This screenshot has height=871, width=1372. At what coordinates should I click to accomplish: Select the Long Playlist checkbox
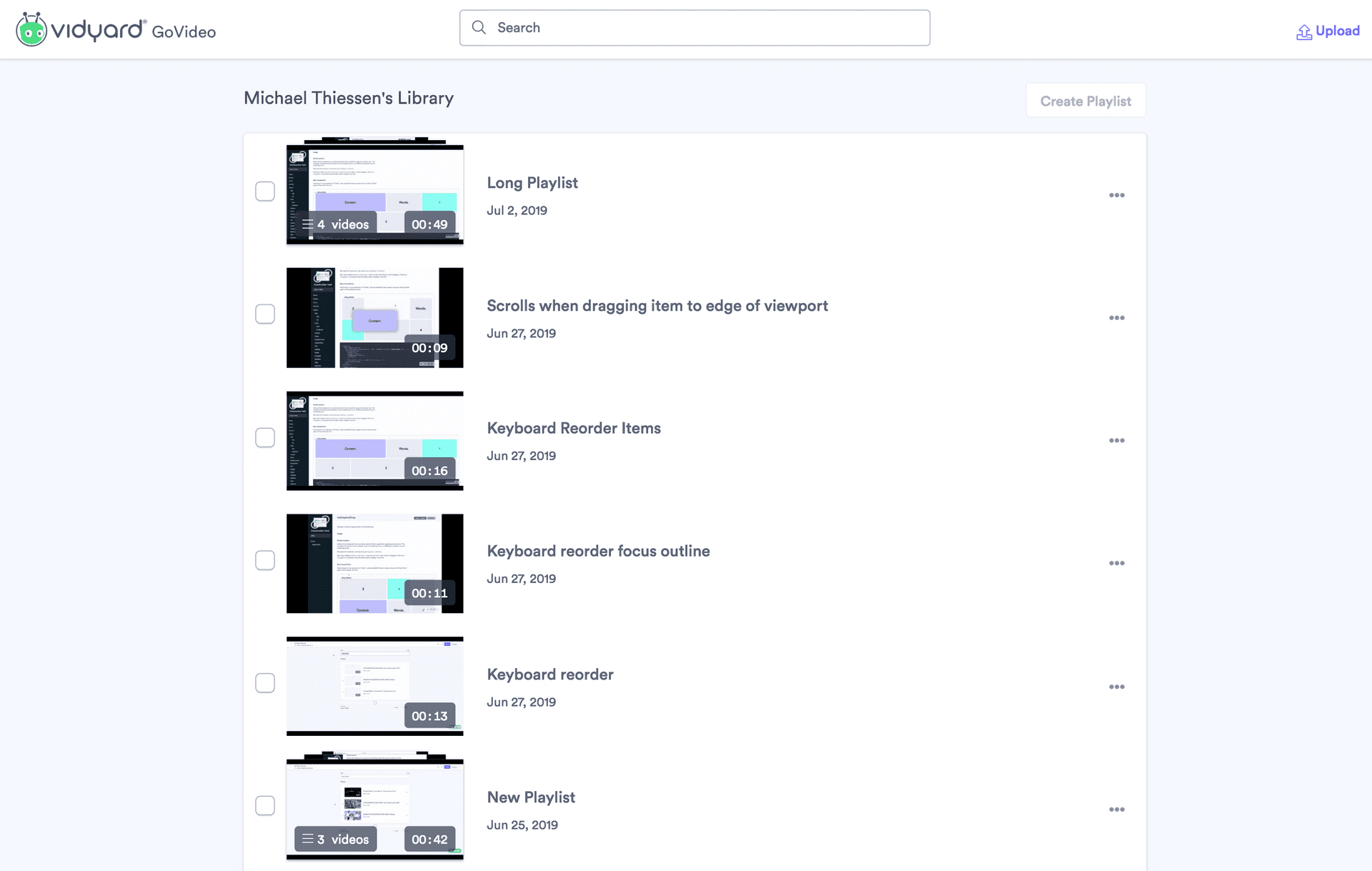(x=265, y=191)
